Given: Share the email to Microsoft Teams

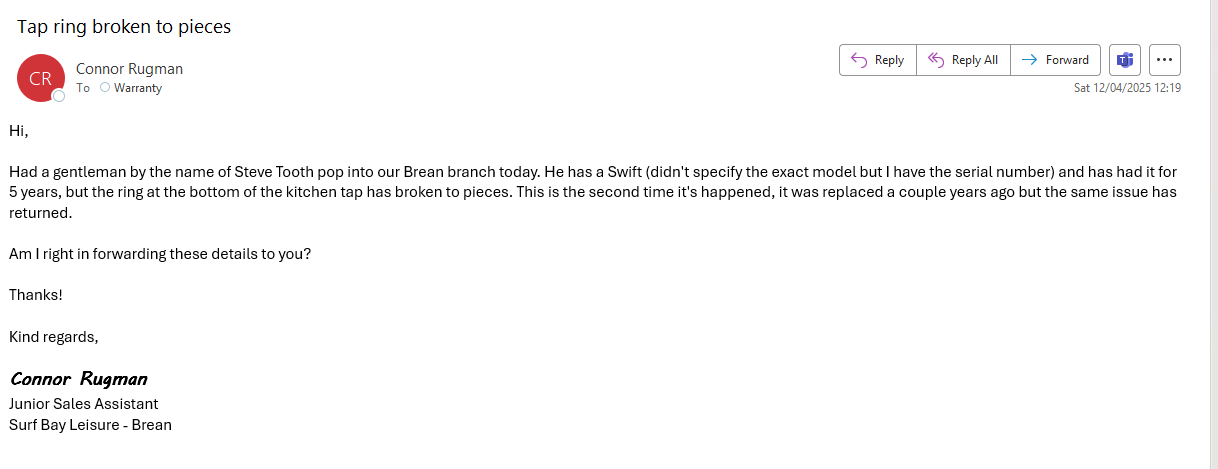Looking at the screenshot, I should tap(1125, 60).
